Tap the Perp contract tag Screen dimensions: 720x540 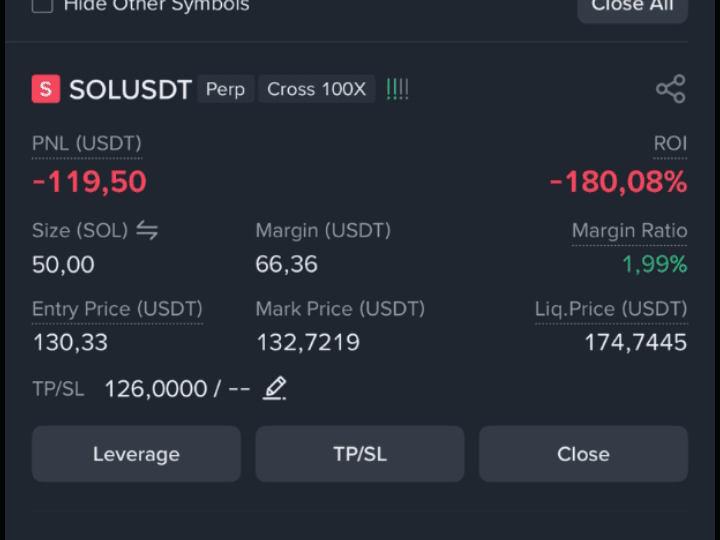pyautogui.click(x=225, y=89)
